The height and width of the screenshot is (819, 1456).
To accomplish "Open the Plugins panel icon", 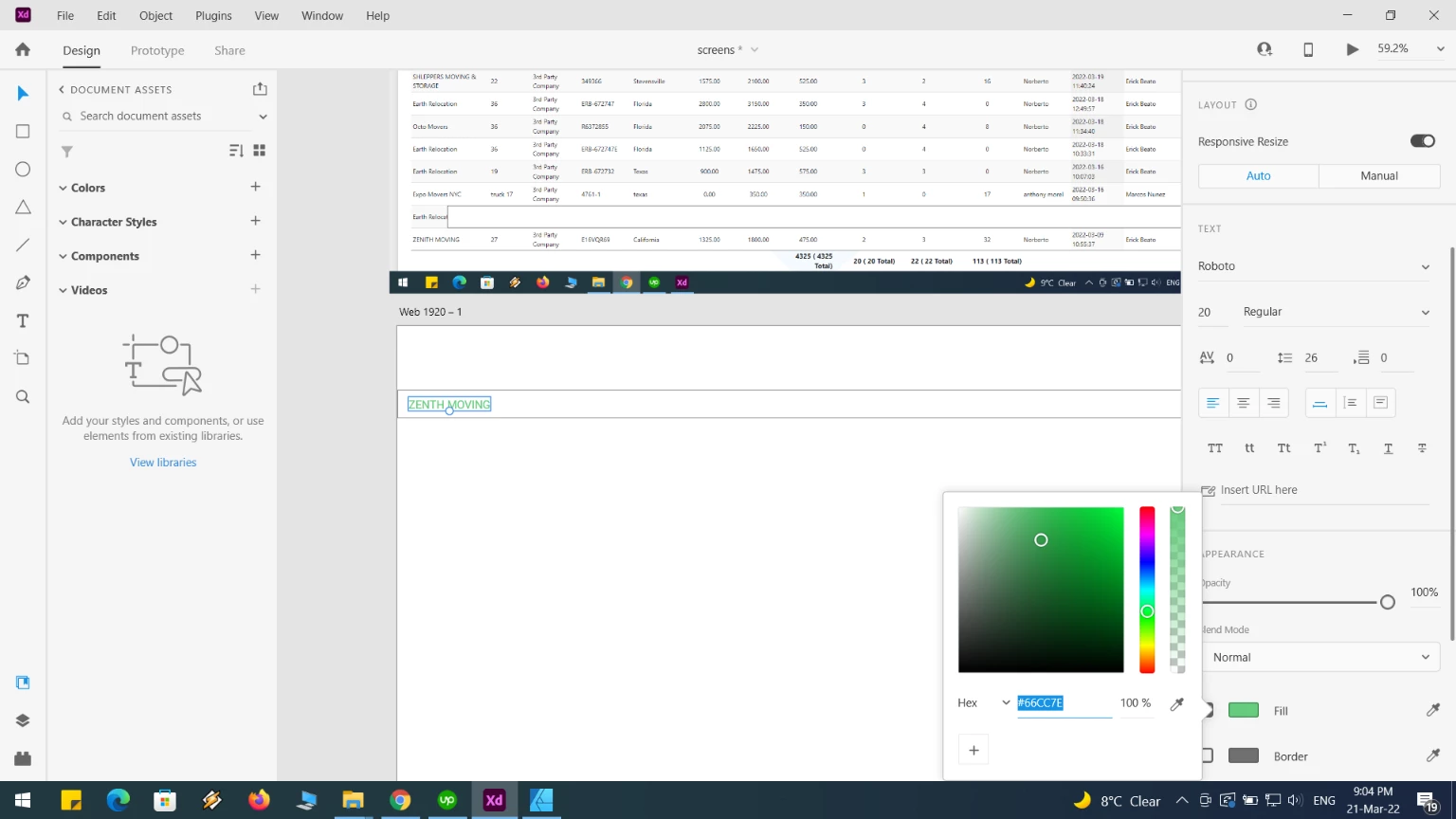I will [23, 758].
